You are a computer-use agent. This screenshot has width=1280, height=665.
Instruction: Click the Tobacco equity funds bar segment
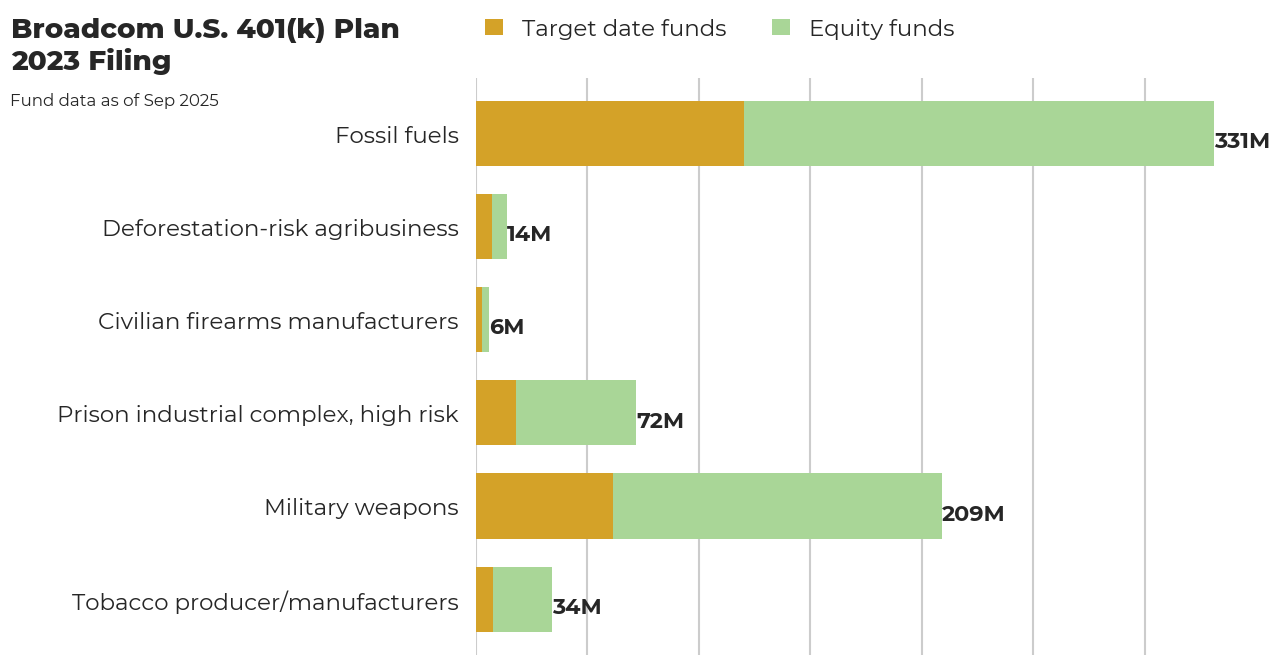[x=522, y=599]
